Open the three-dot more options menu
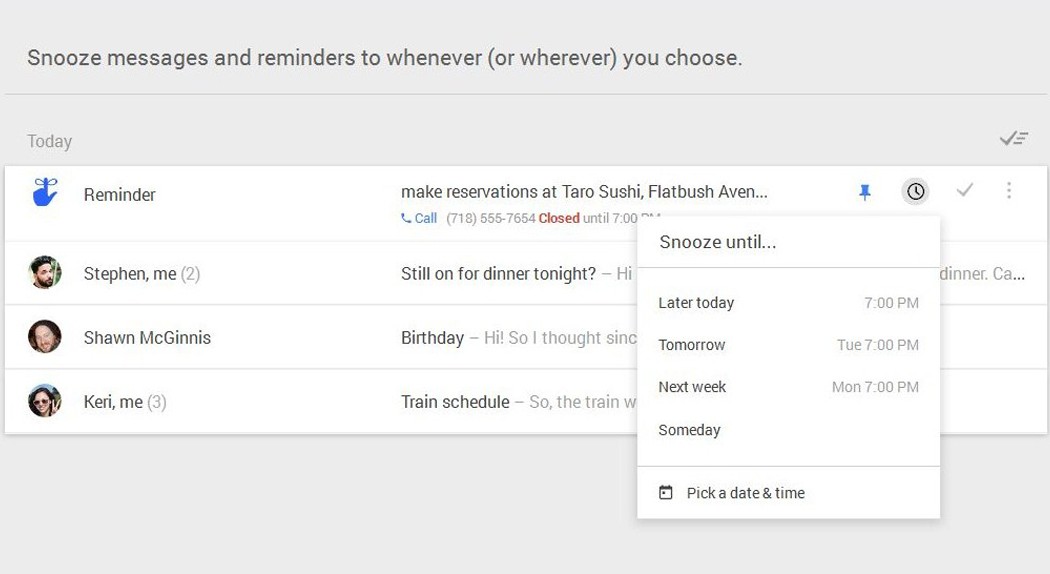This screenshot has height=574, width=1050. (x=1009, y=190)
